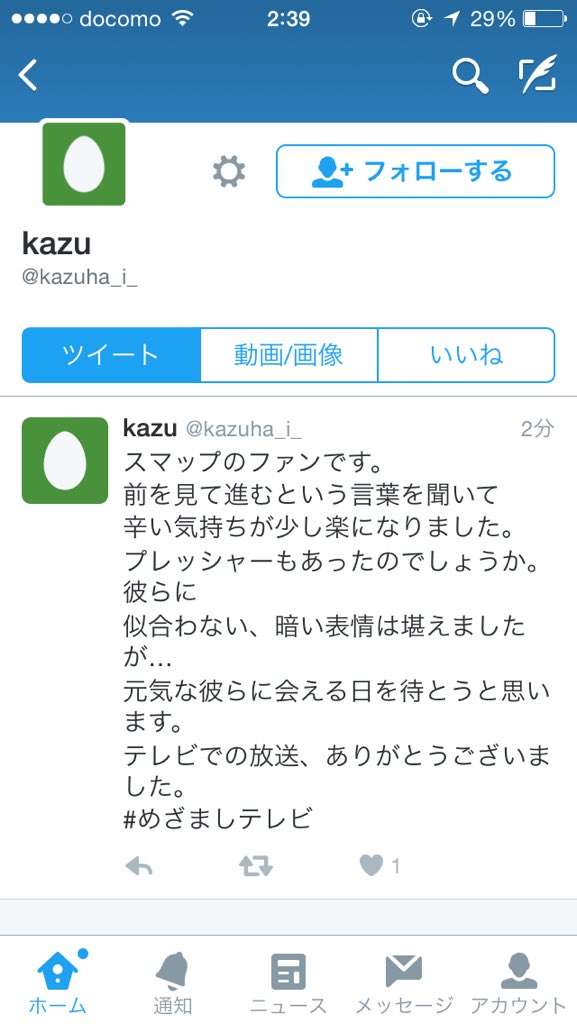This screenshot has height=1024, width=577.
Task: Open the メッセージ messages envelope
Action: click(403, 982)
